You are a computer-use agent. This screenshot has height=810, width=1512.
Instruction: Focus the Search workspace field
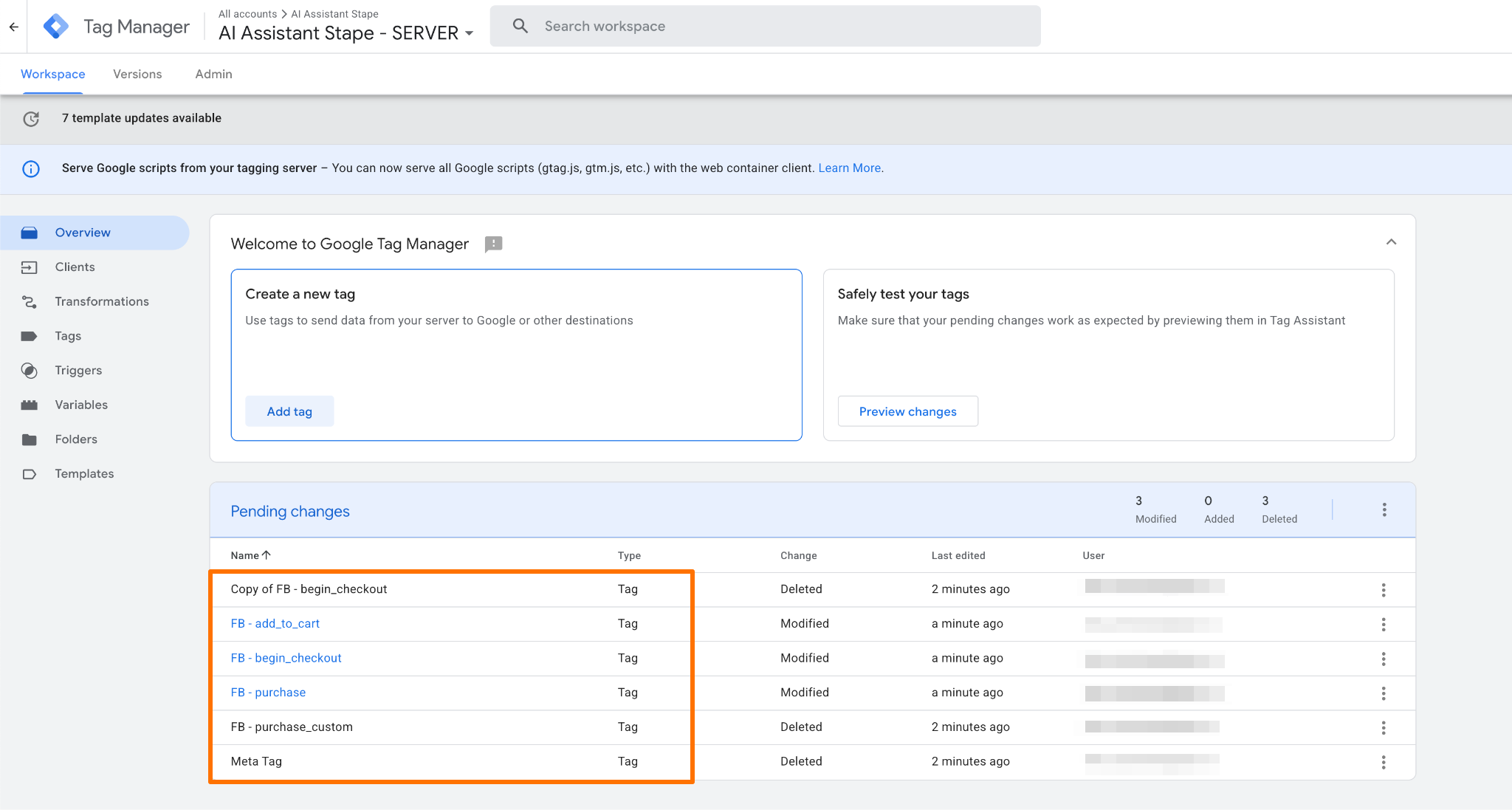pyautogui.click(x=766, y=26)
